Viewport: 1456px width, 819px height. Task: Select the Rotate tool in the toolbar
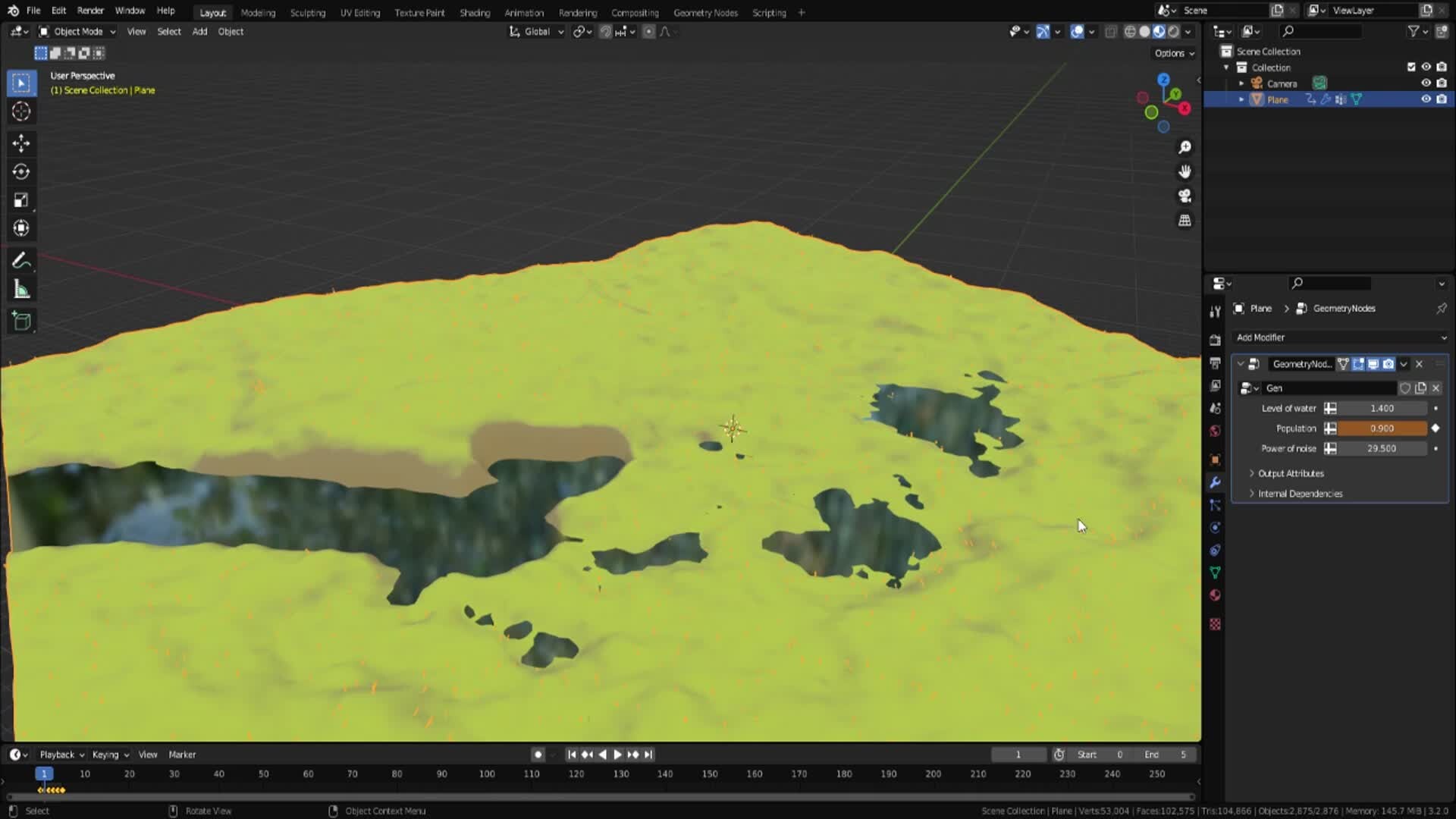coord(20,171)
